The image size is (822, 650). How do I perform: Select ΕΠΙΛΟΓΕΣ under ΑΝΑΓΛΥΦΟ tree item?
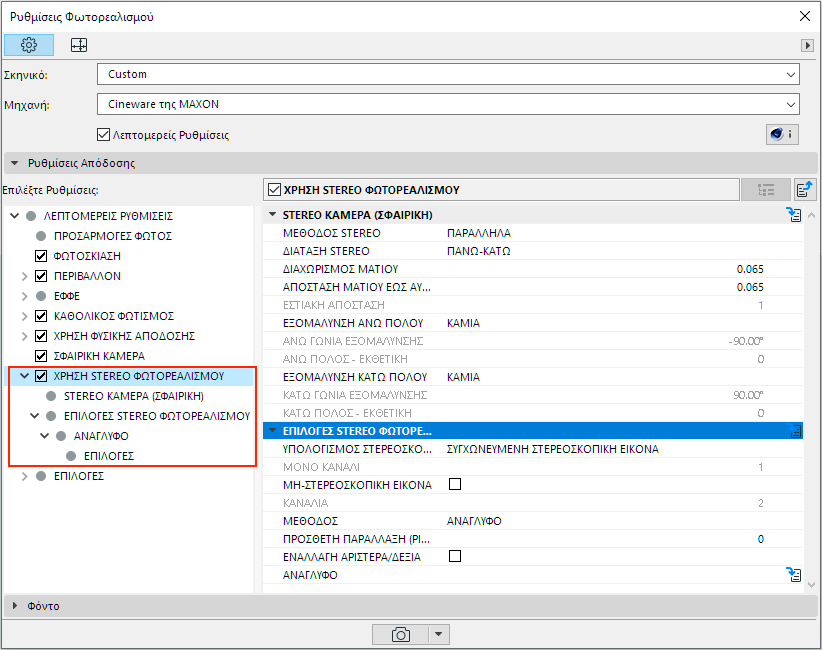tap(109, 456)
